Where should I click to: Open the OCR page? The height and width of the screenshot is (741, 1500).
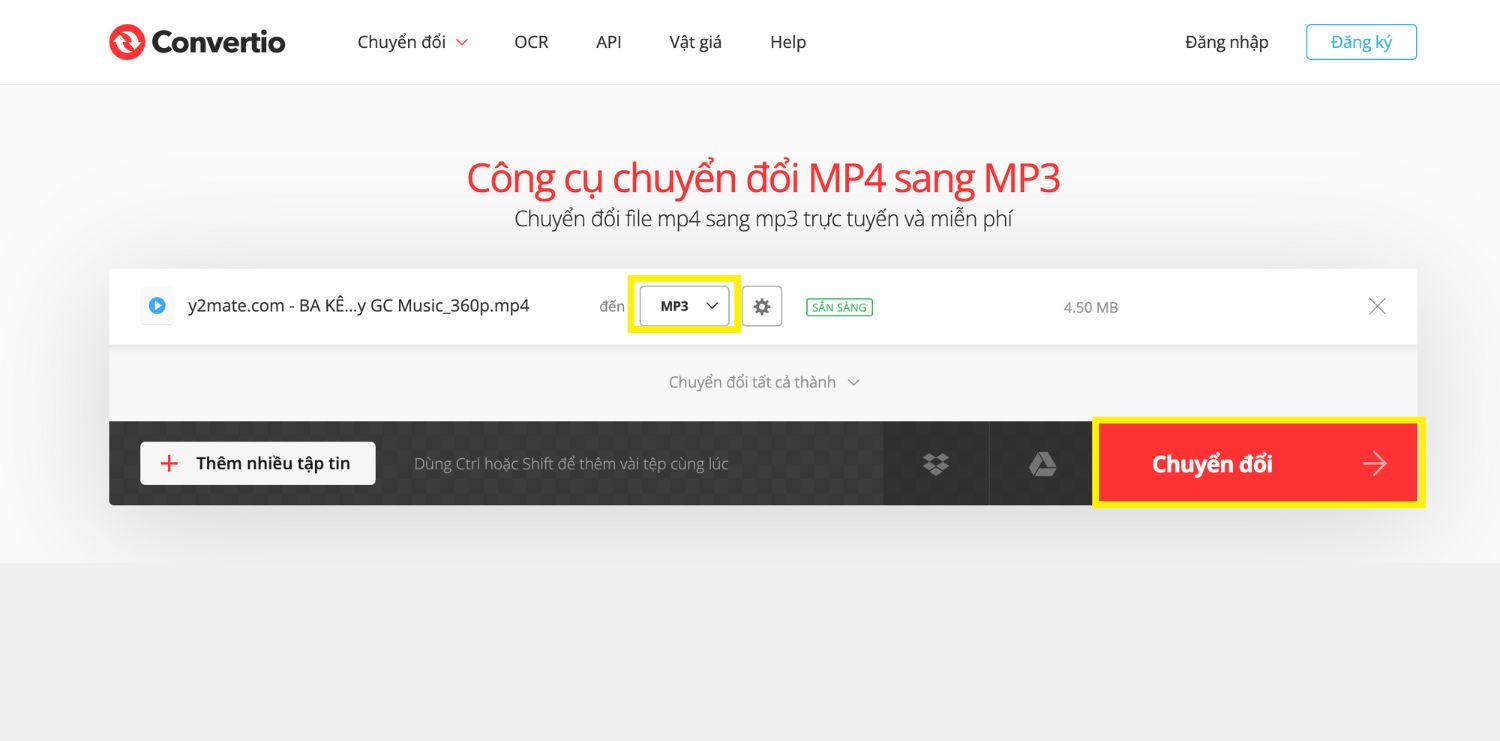531,42
